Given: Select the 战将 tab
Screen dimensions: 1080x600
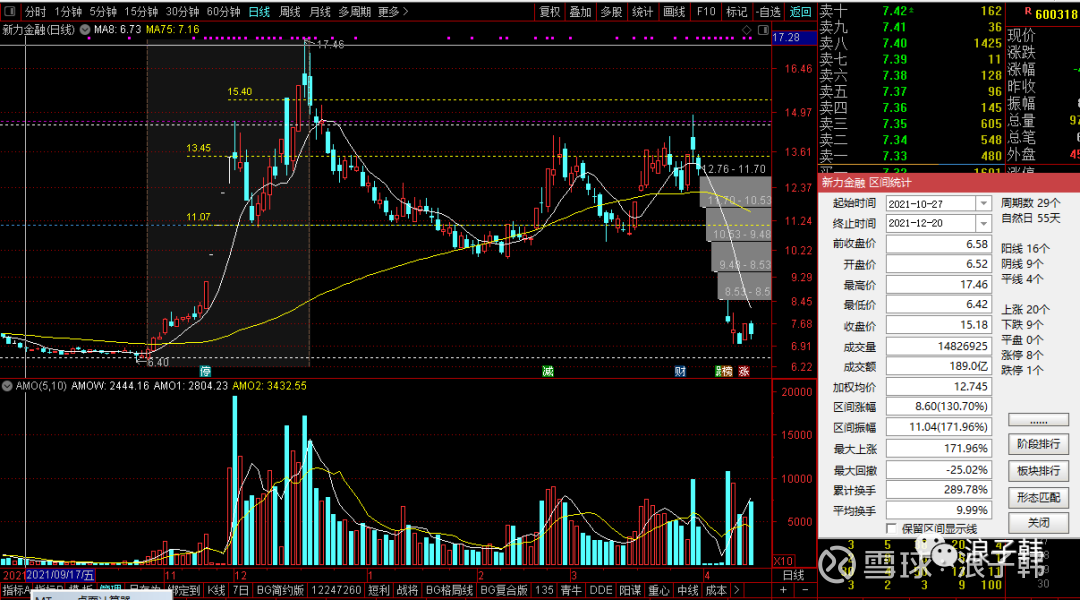Looking at the screenshot, I should (407, 590).
